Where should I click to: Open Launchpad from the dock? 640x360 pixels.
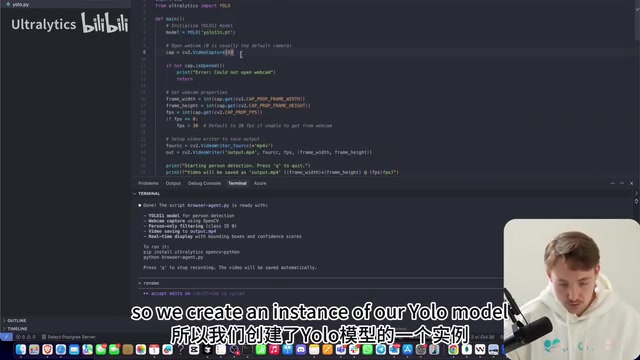[x=34, y=349]
